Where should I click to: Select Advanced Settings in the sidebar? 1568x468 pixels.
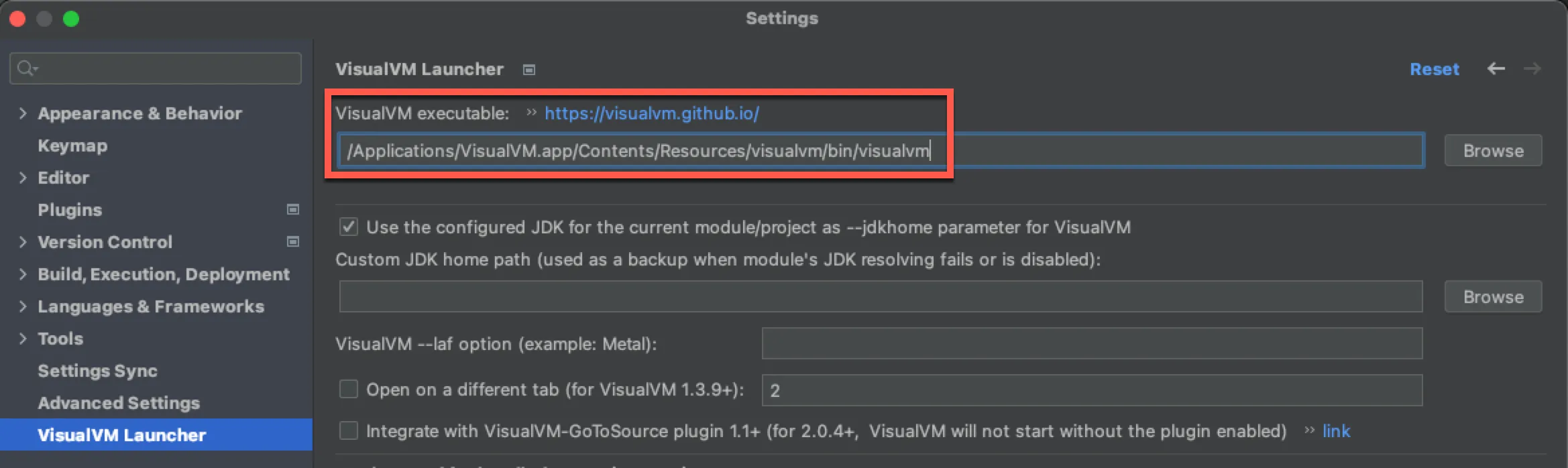point(119,403)
